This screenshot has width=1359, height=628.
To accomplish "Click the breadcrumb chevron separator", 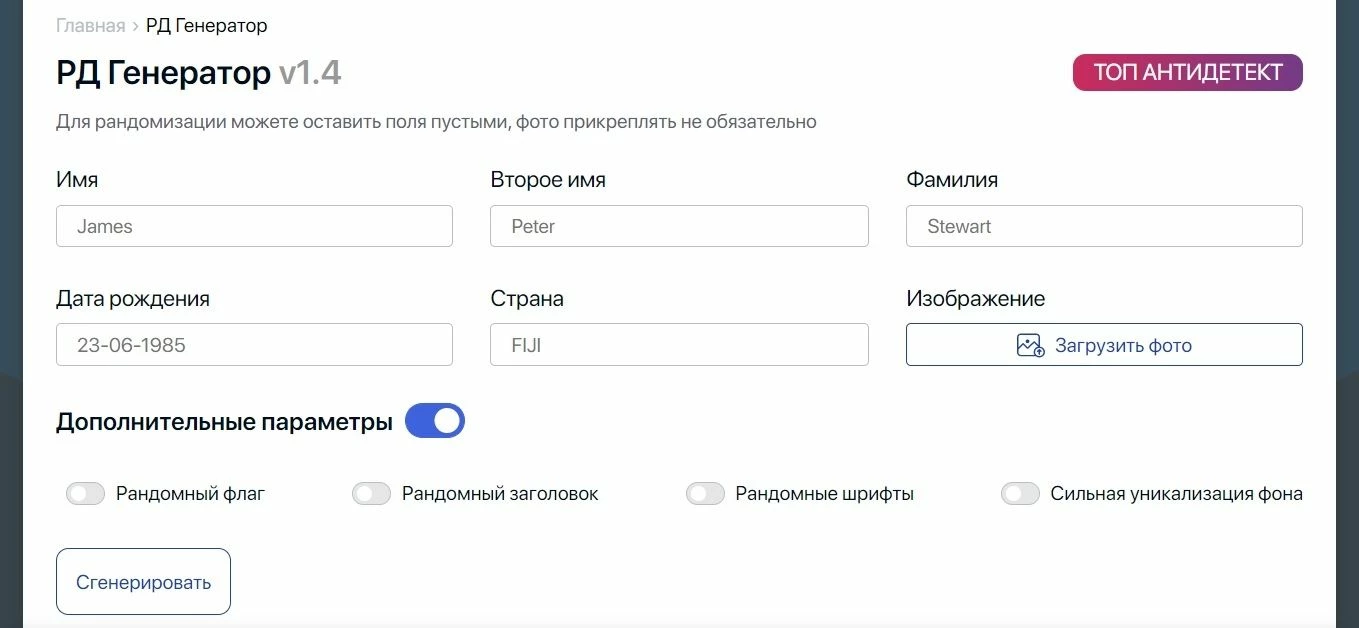I will [136, 26].
